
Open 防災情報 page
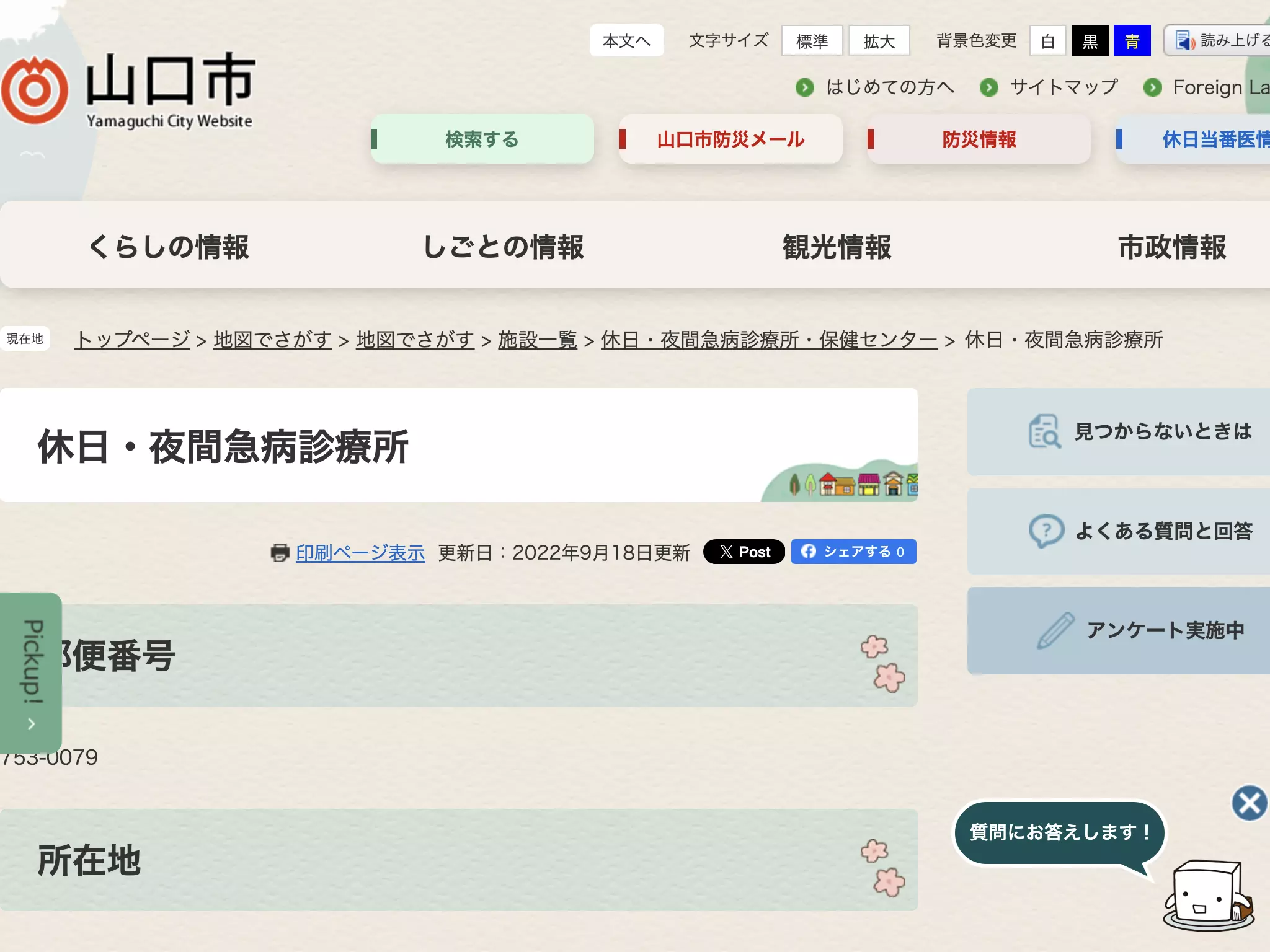(979, 139)
